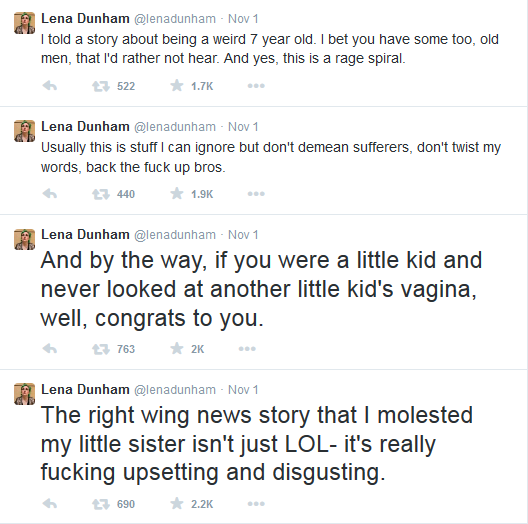Reply to the 'back the fuck up bros' tweet
The image size is (528, 524).
pos(50,194)
